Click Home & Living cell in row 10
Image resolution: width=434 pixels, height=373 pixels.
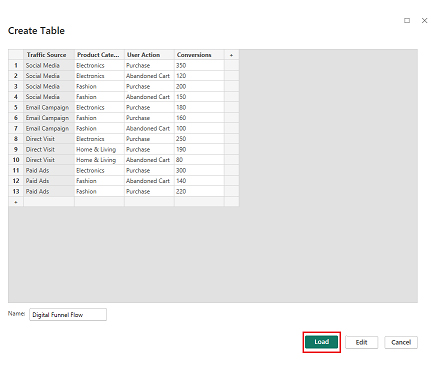99,160
